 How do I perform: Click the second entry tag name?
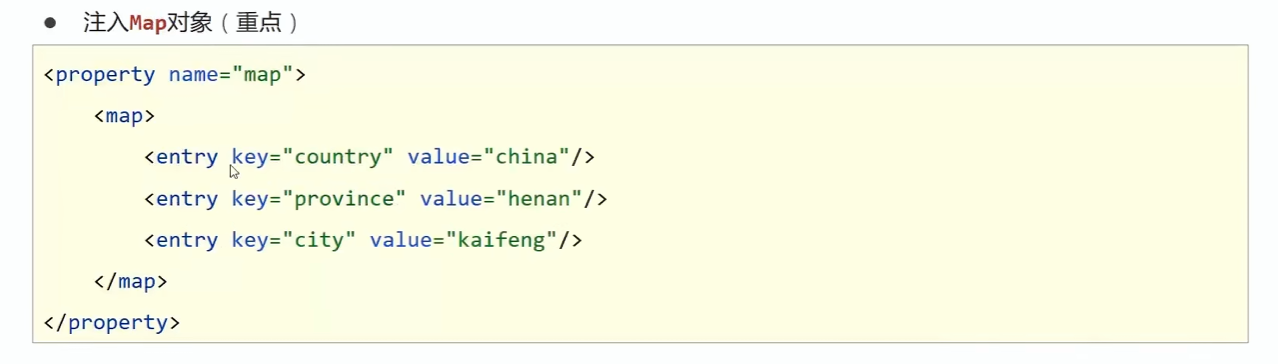click(187, 199)
